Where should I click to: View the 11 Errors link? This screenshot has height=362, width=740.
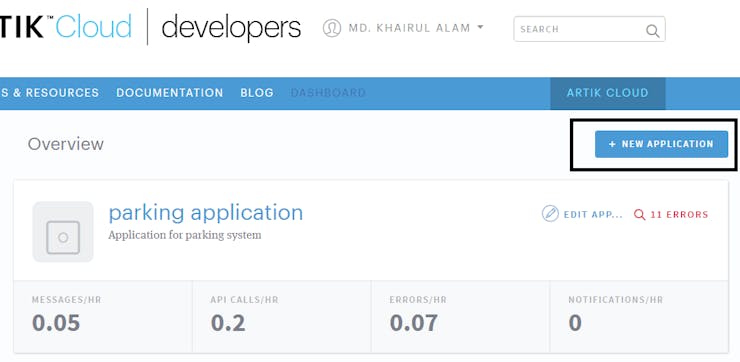point(671,214)
